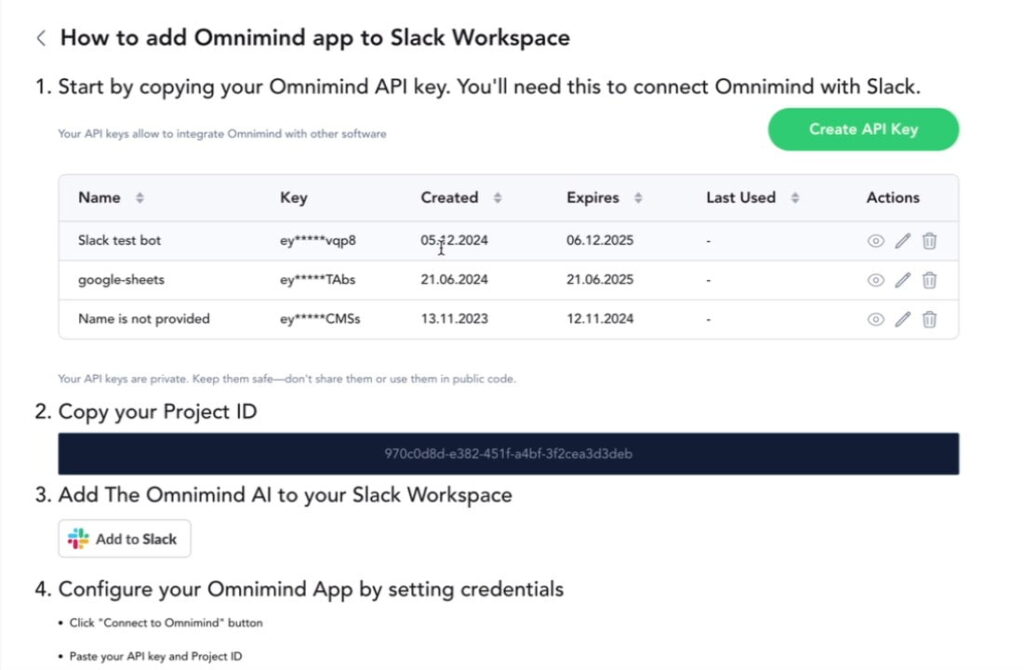Click the Slack logo icon
Image resolution: width=1024 pixels, height=670 pixels.
coord(79,538)
